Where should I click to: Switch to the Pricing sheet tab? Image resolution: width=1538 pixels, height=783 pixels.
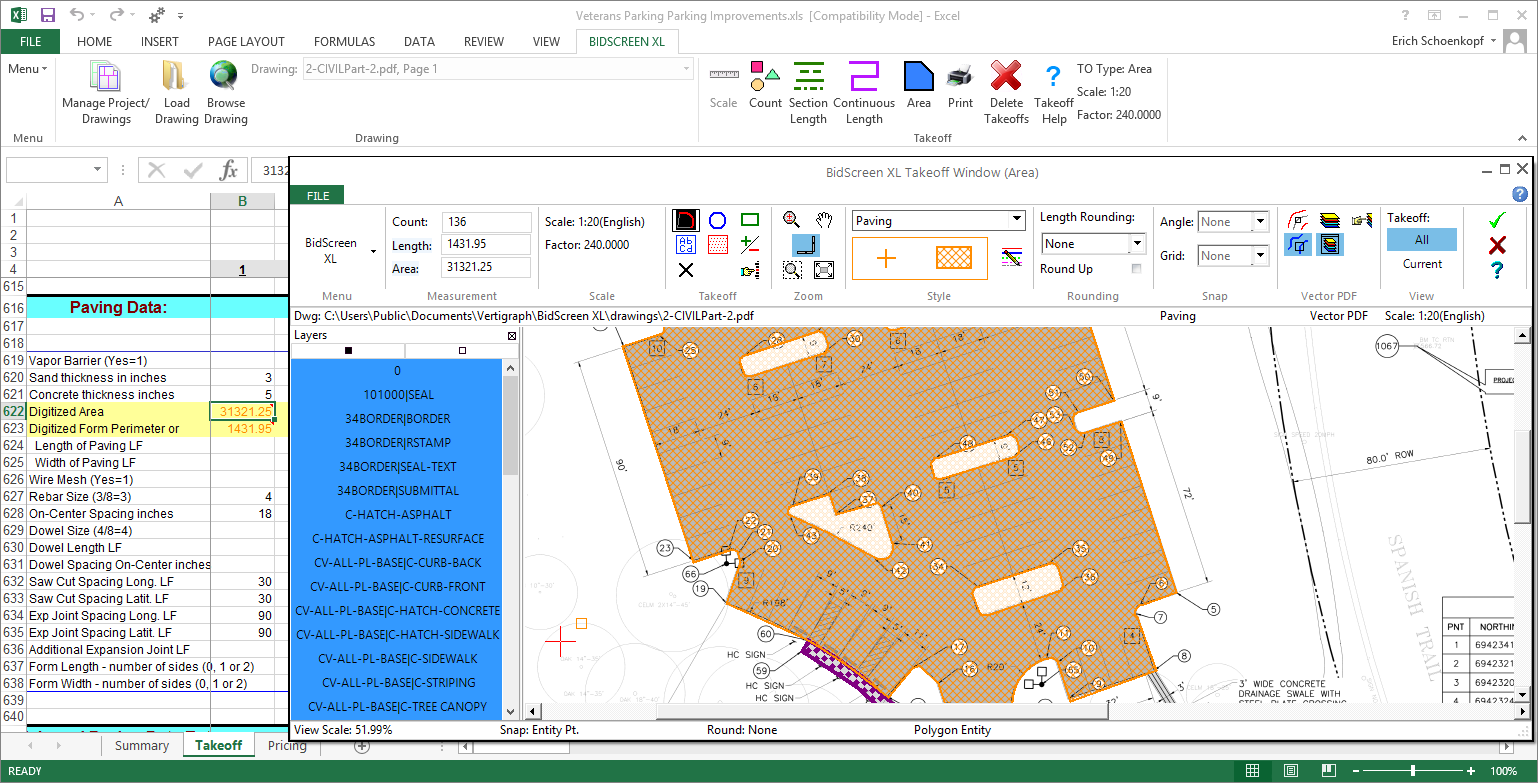(x=287, y=746)
